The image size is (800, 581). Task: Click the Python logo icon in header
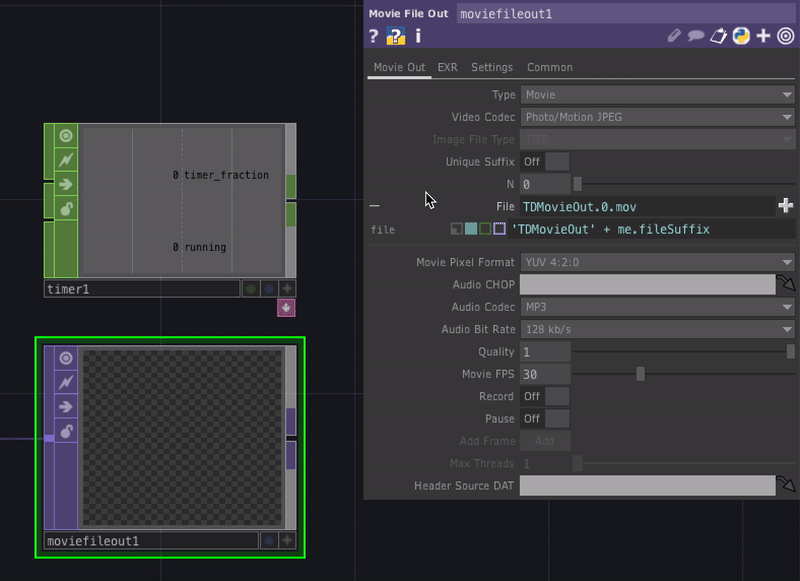(x=741, y=36)
